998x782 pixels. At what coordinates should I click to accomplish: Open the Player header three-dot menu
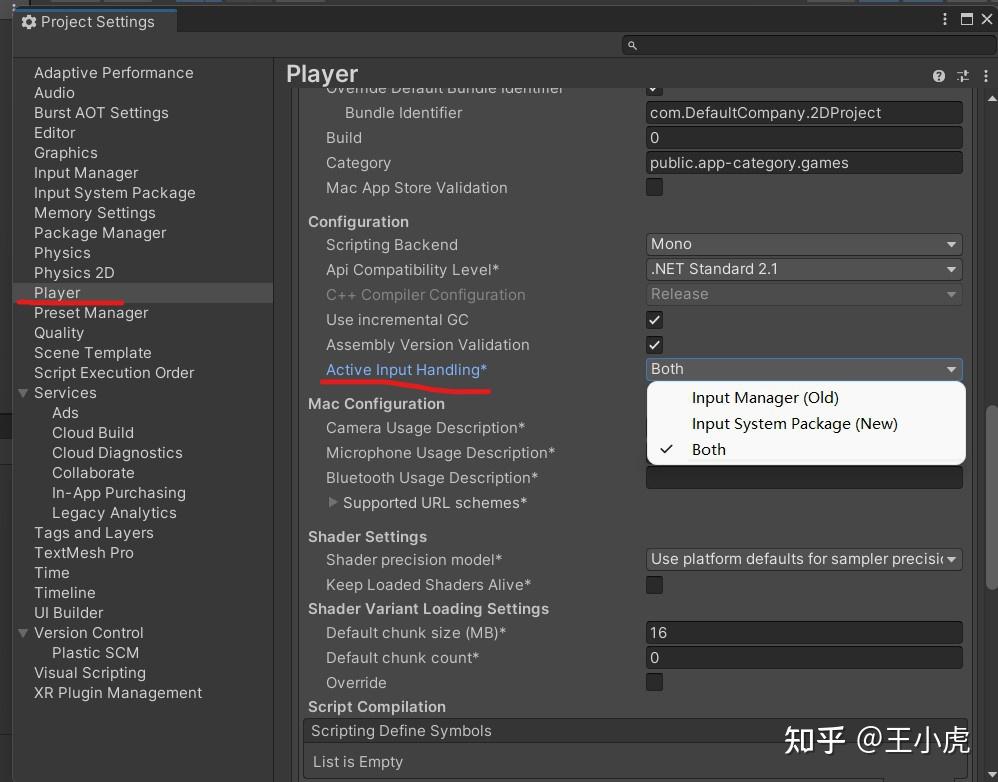coord(986,76)
